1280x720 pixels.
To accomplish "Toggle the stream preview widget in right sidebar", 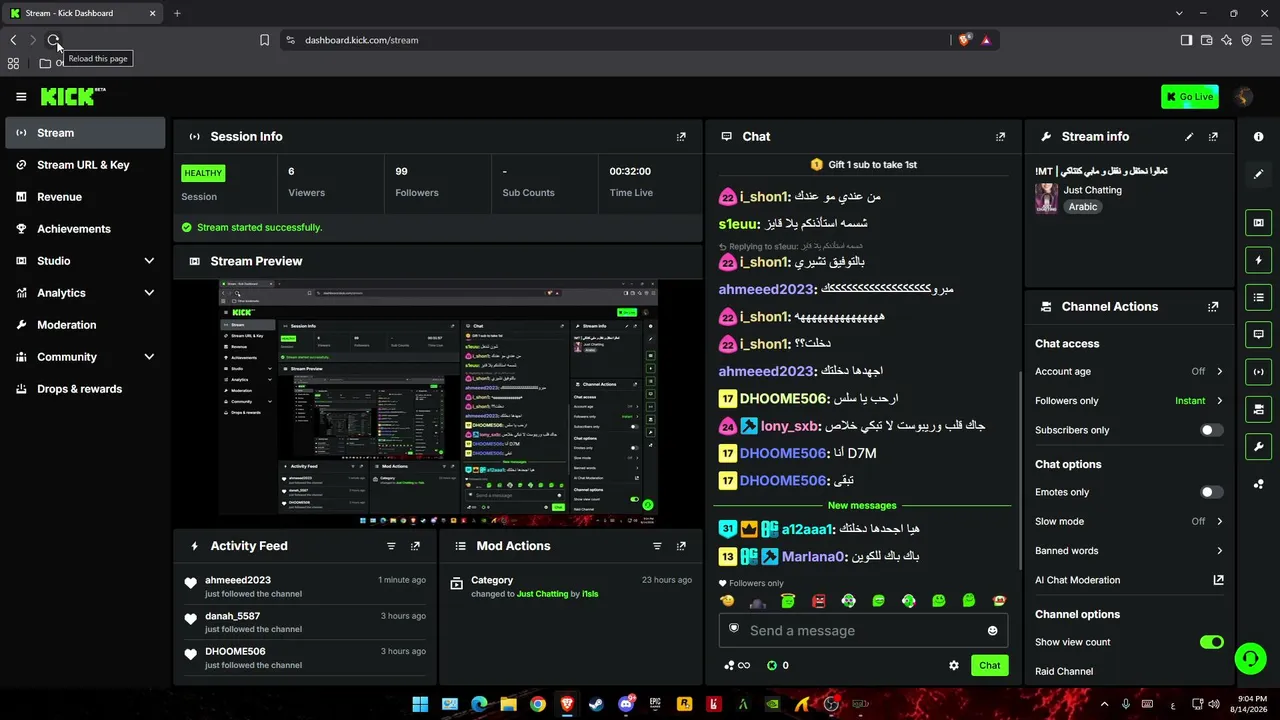I will 1259,223.
